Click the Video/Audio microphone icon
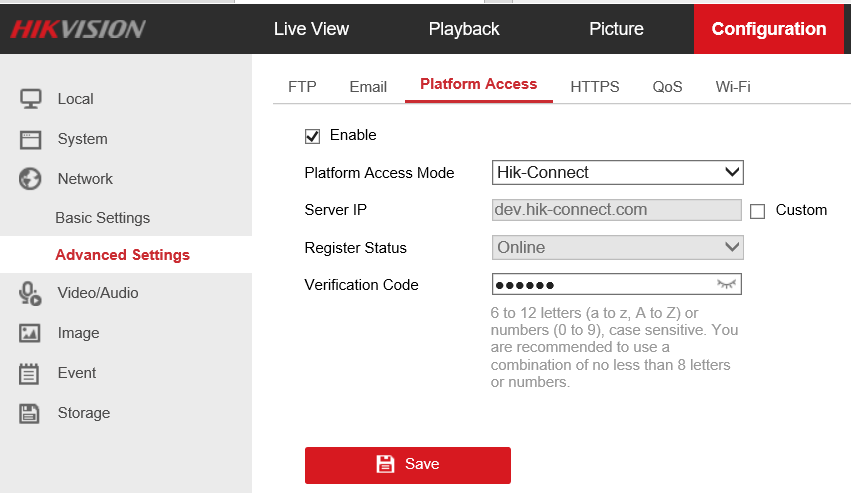The height and width of the screenshot is (493, 851). click(30, 293)
